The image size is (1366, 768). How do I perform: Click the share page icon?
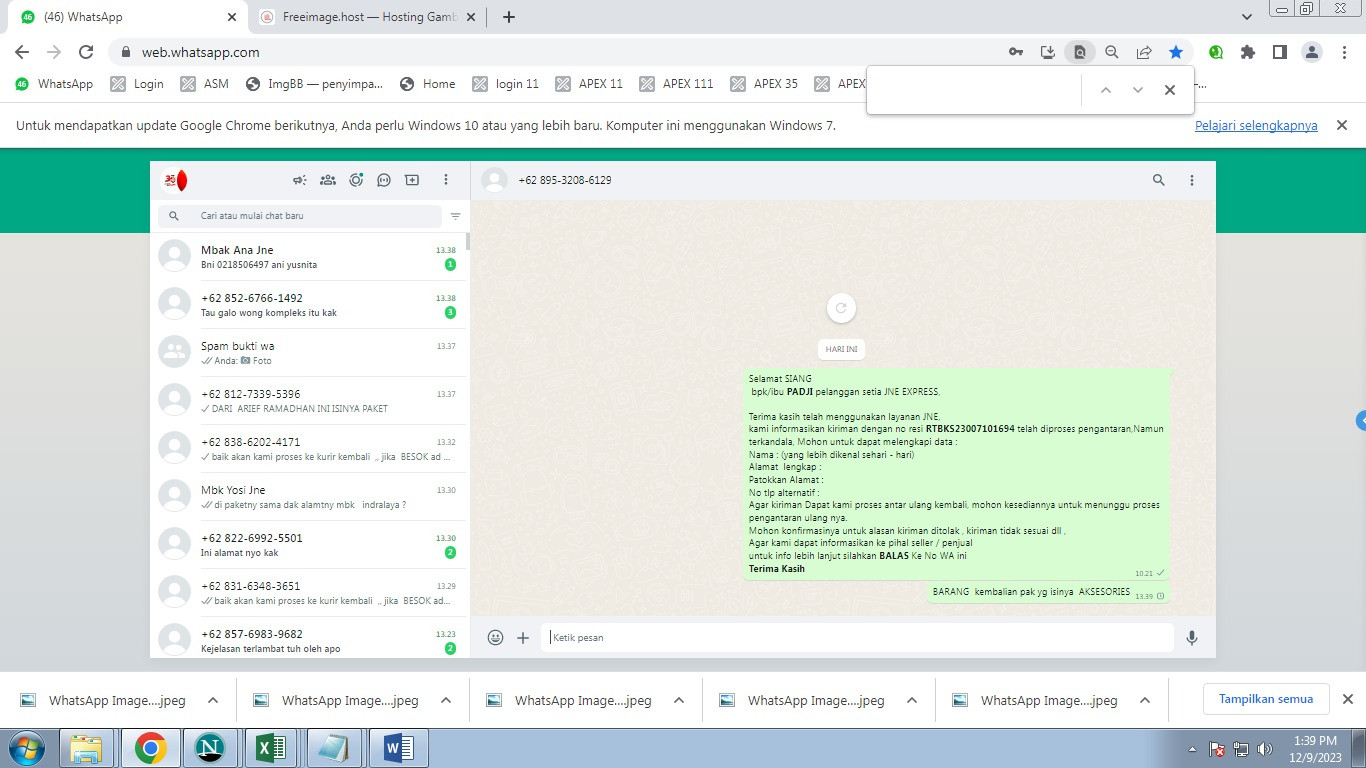point(1144,52)
